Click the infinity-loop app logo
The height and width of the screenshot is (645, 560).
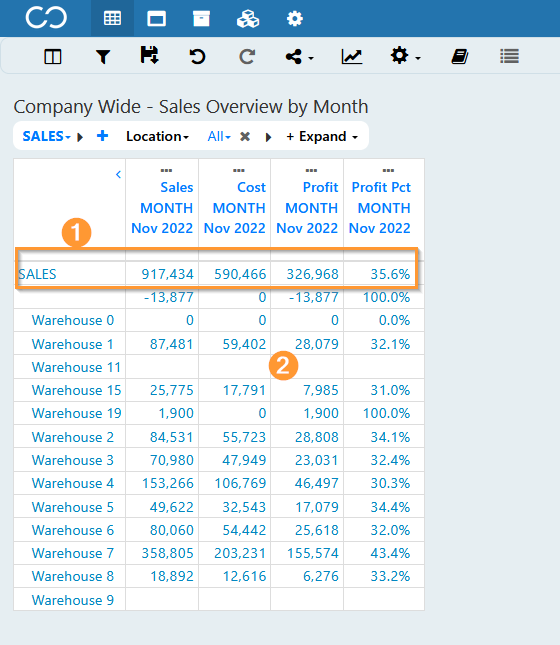pyautogui.click(x=46, y=18)
